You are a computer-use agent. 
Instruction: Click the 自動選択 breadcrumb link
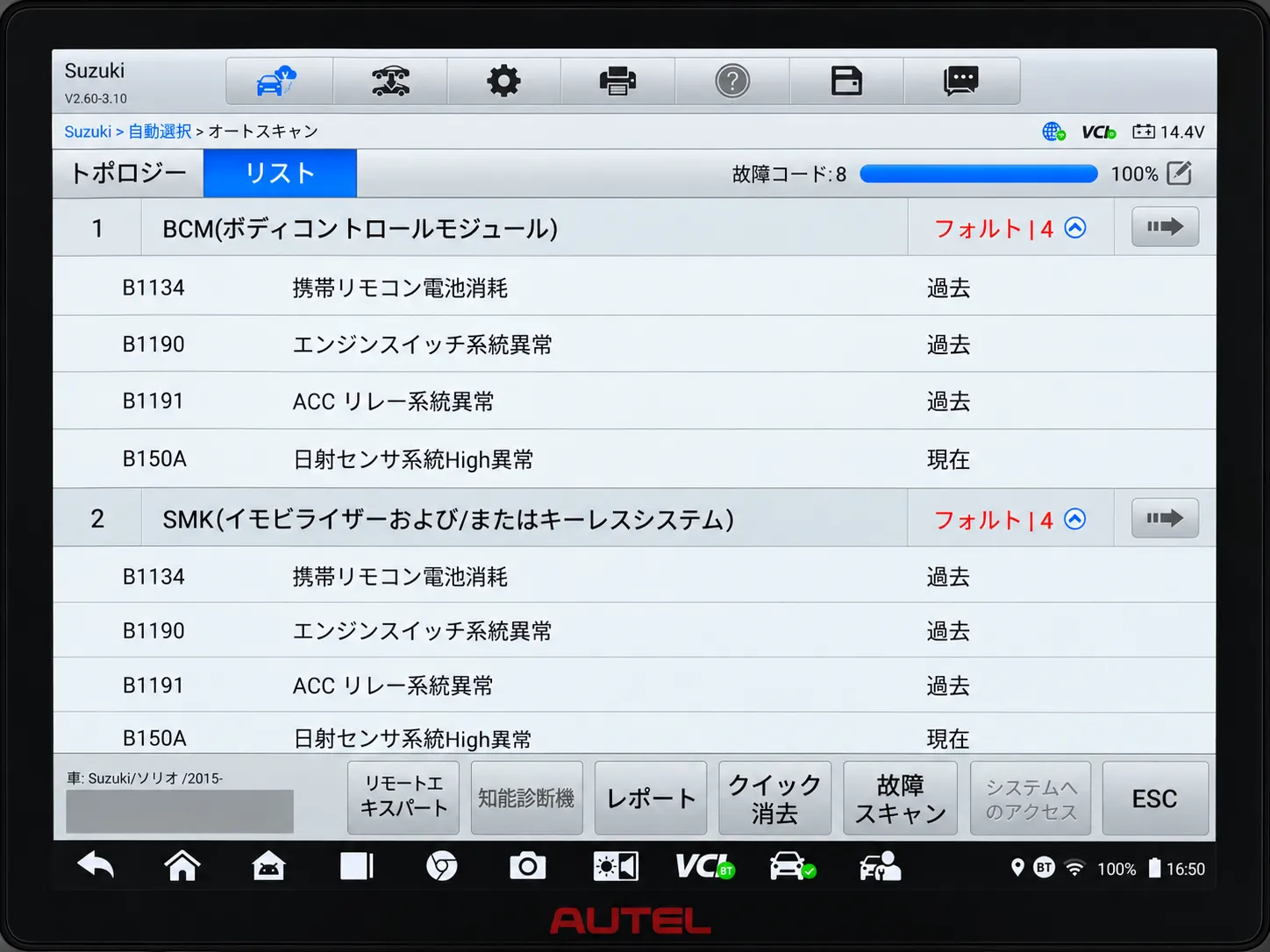tap(160, 131)
